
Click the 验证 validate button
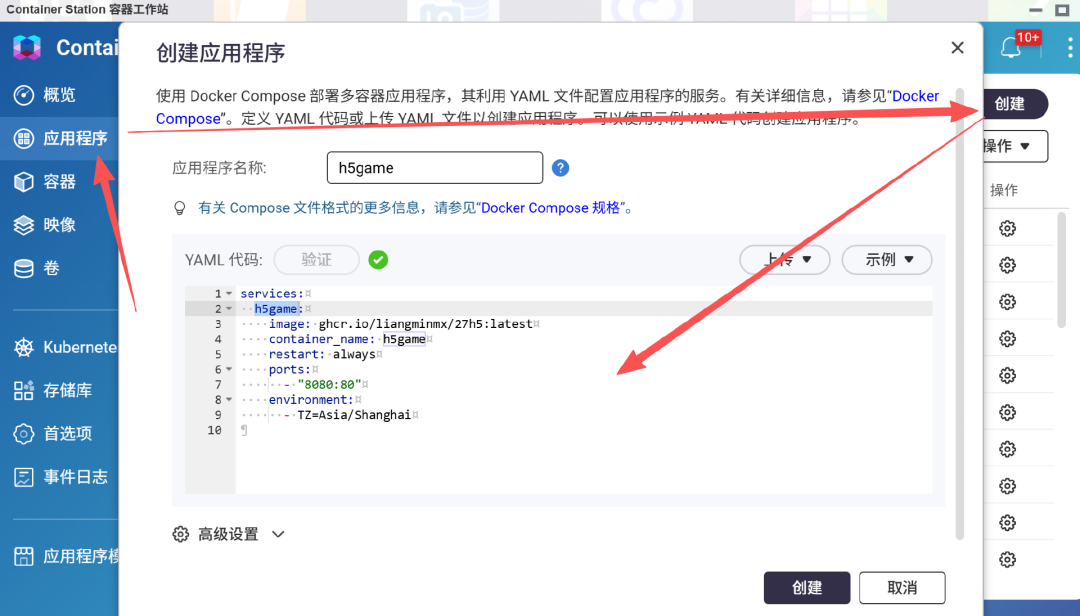point(317,260)
